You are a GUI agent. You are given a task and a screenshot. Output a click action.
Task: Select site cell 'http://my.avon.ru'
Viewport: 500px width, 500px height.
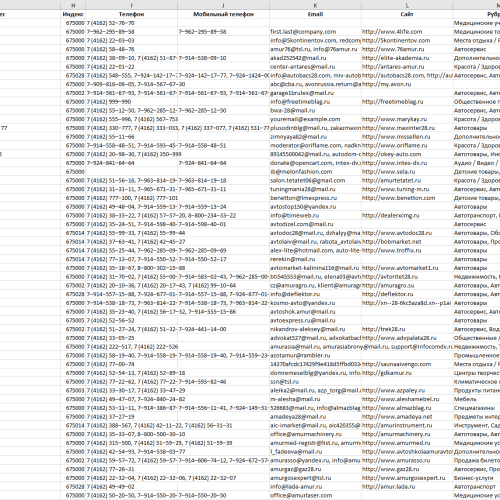407,84
